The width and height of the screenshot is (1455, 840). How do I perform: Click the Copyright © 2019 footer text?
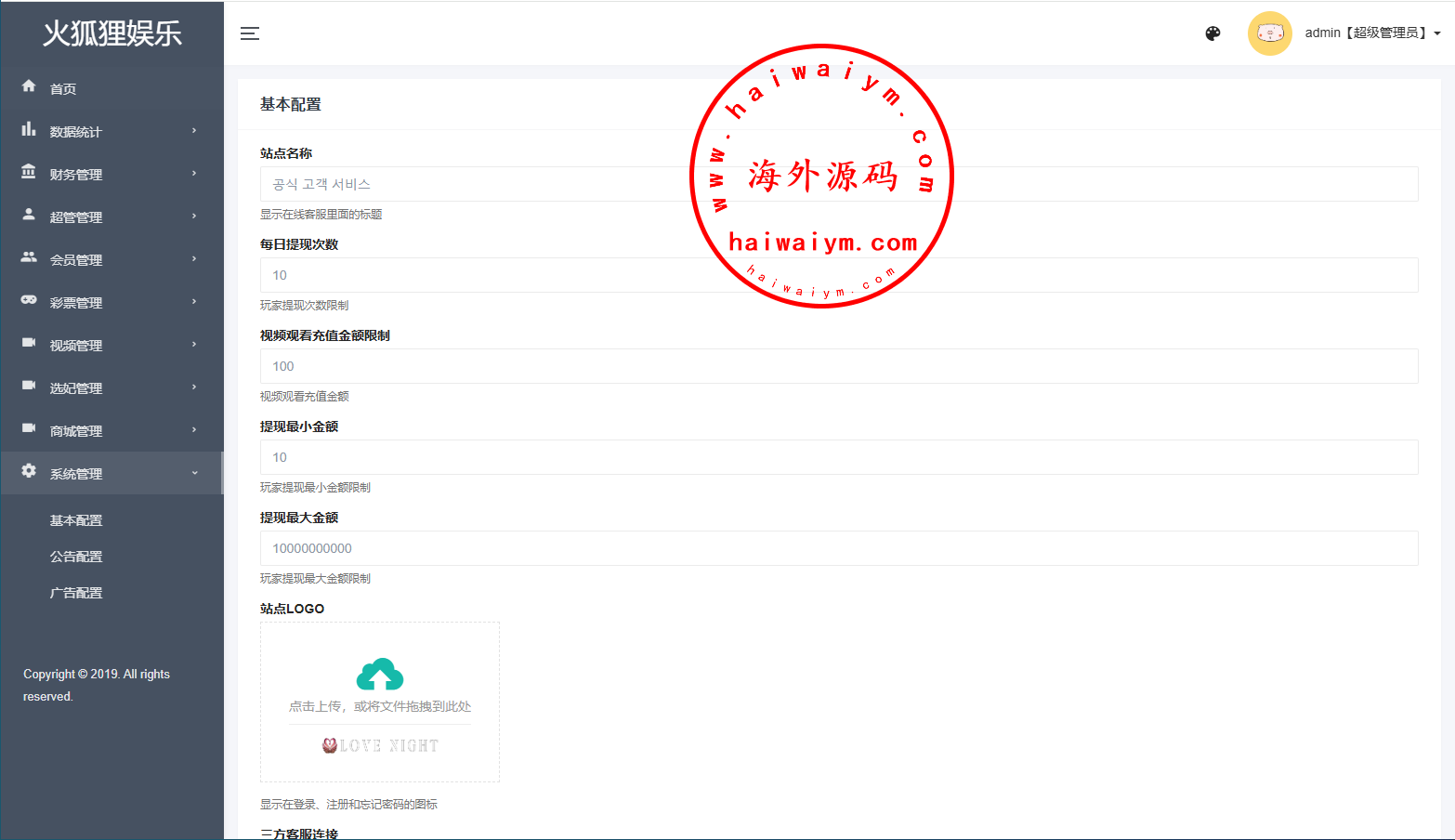[97, 685]
